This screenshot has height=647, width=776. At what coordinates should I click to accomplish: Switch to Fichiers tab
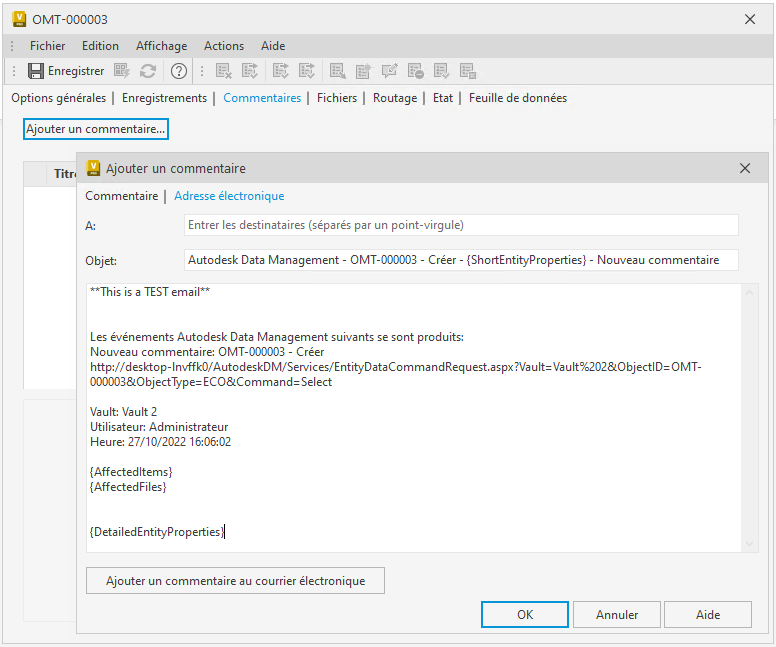(x=337, y=98)
